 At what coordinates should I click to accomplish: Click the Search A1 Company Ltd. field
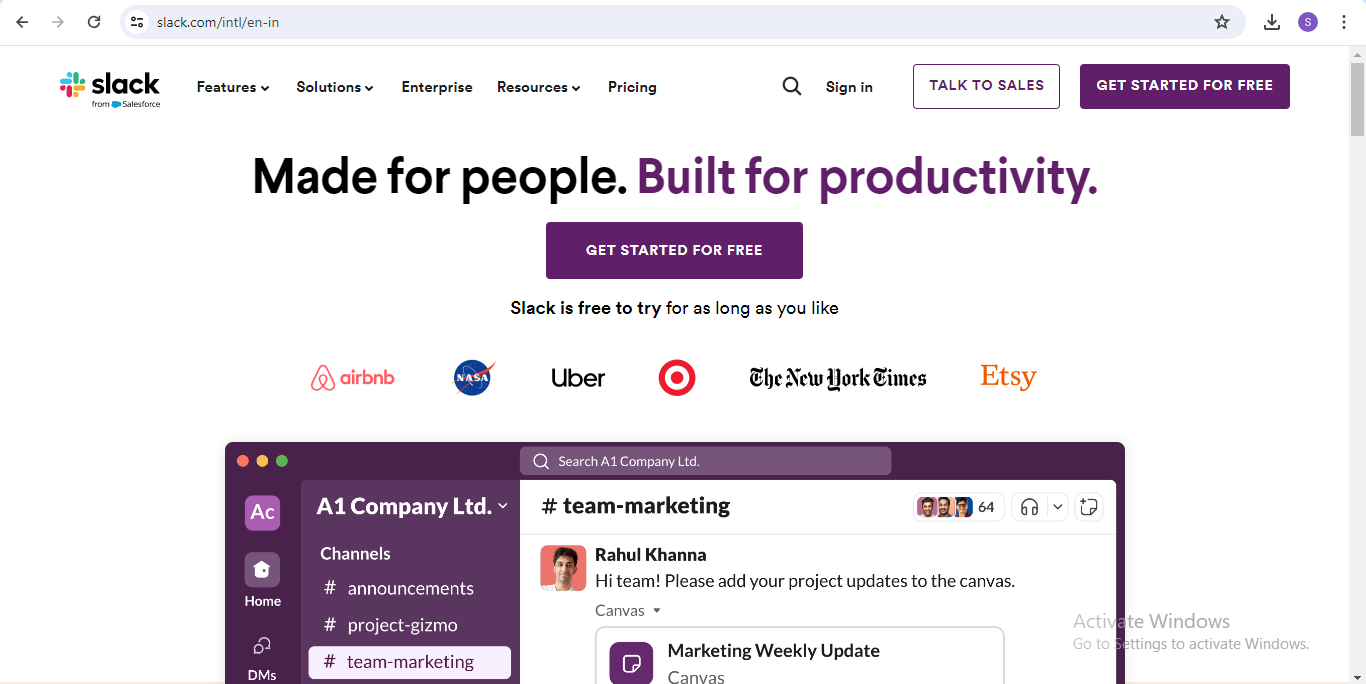tap(705, 460)
